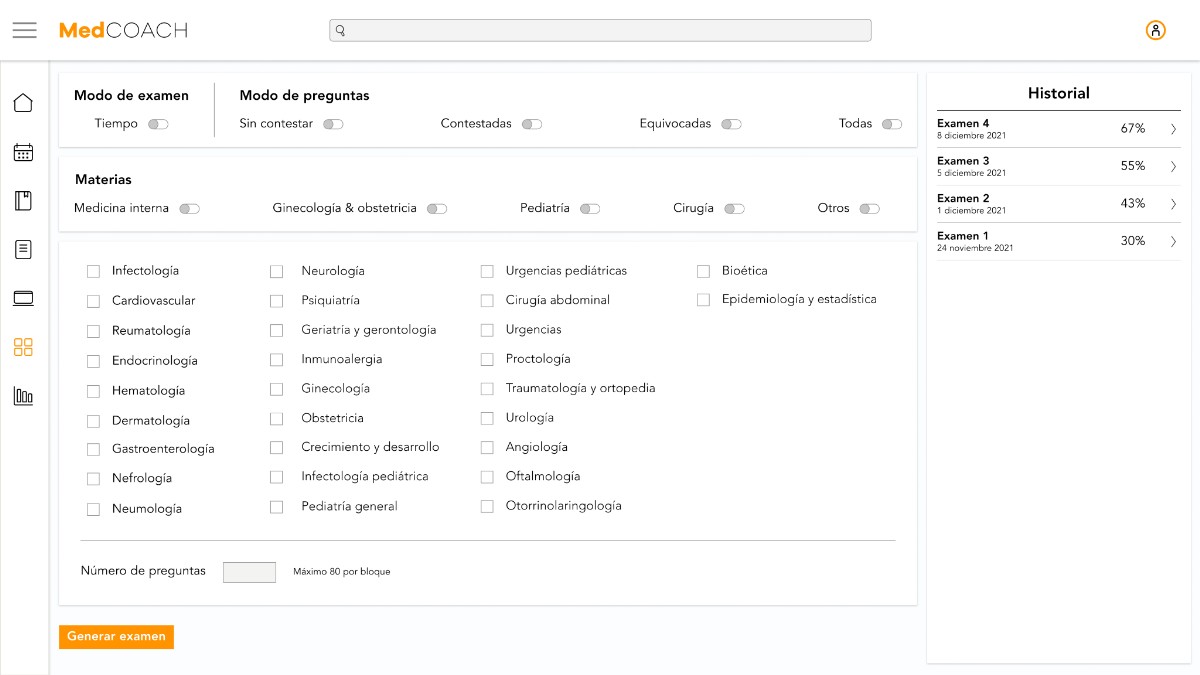Image resolution: width=1200 pixels, height=675 pixels.
Task: Click the user profile icon
Action: coord(1155,30)
